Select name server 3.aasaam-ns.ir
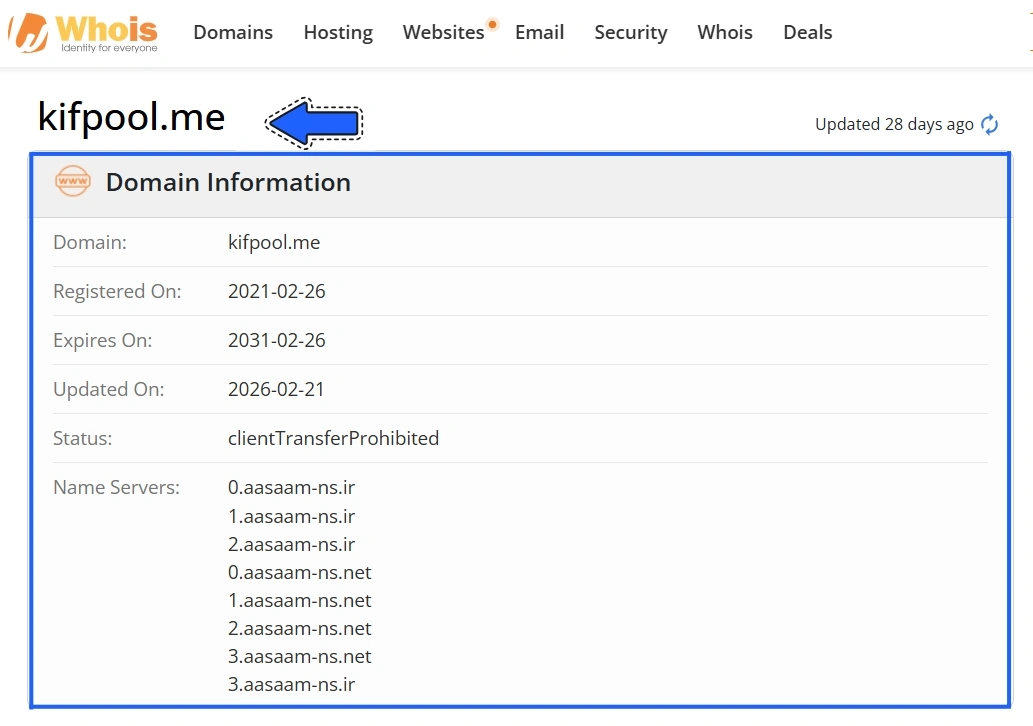1033x726 pixels. [291, 684]
